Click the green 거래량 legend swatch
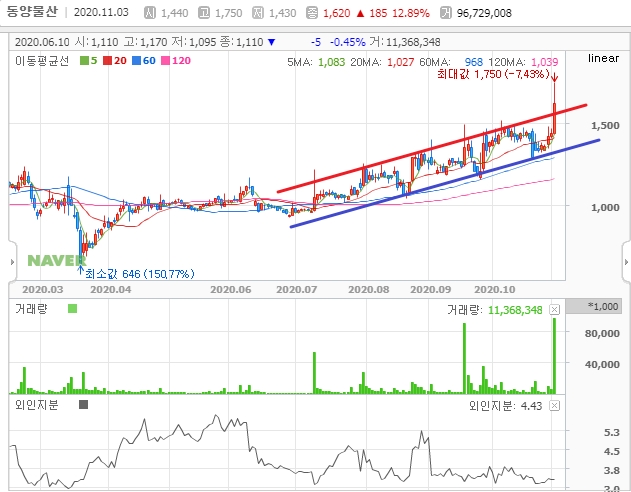This screenshot has width=631, height=492. click(72, 309)
